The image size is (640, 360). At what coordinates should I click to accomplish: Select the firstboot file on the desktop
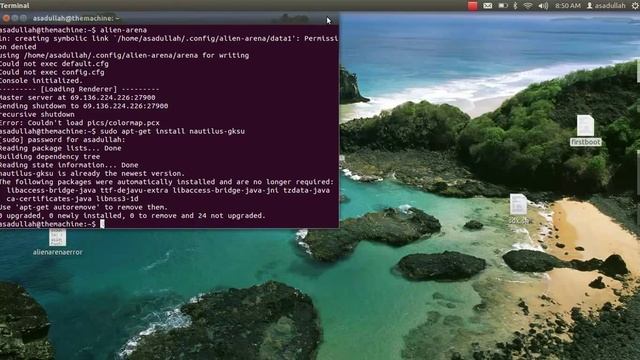pos(585,130)
